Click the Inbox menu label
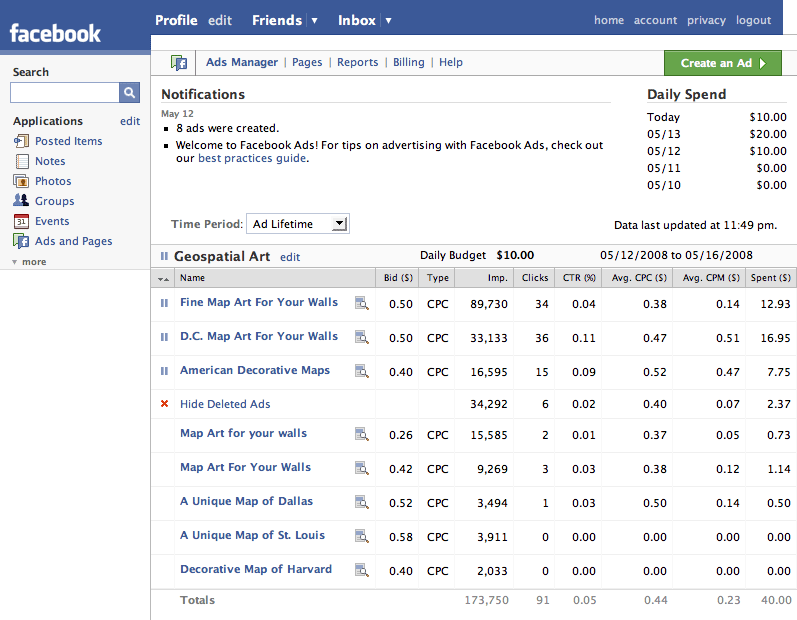The image size is (797, 620). 357,20
